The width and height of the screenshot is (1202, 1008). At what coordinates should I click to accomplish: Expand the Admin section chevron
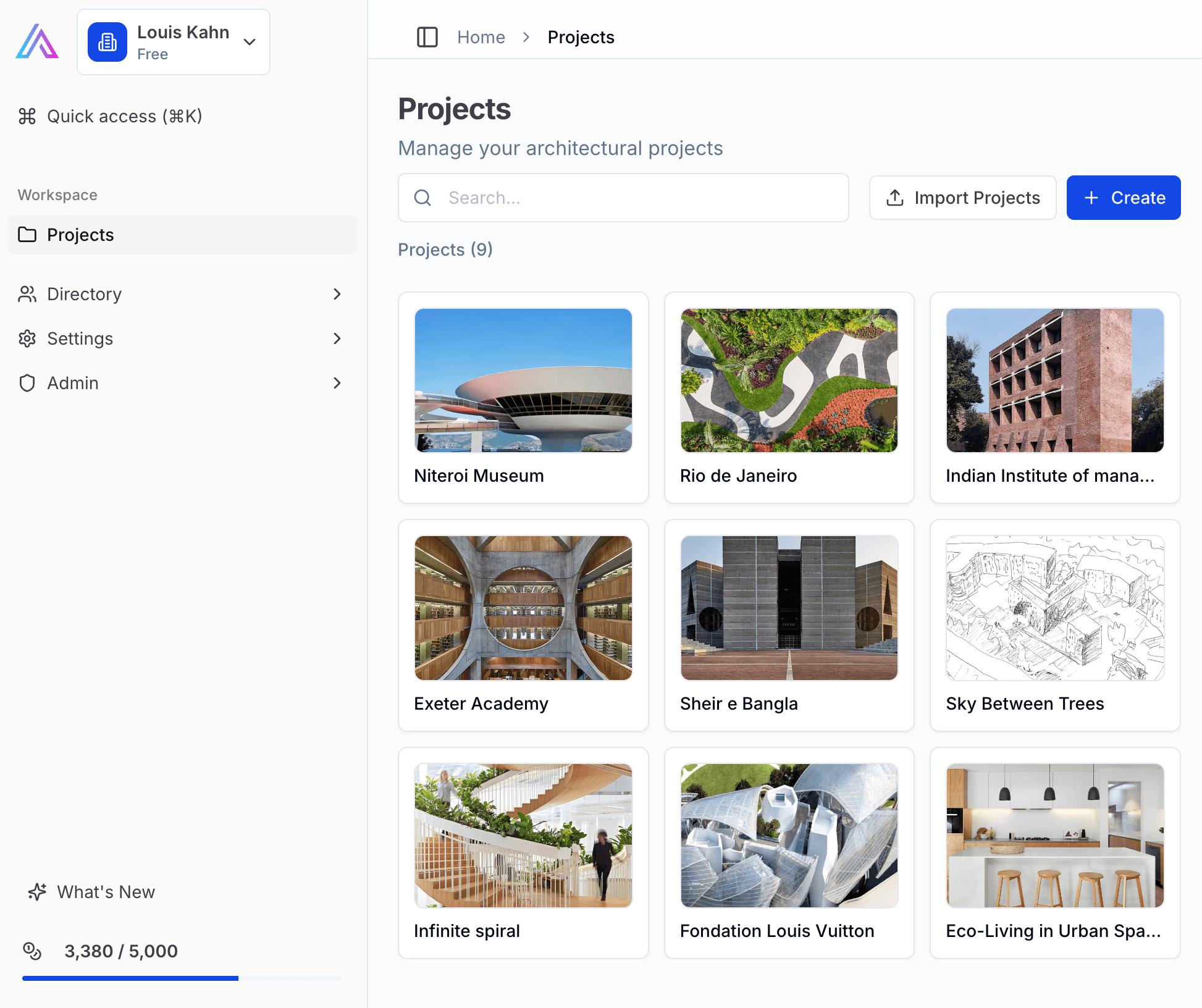click(x=337, y=383)
